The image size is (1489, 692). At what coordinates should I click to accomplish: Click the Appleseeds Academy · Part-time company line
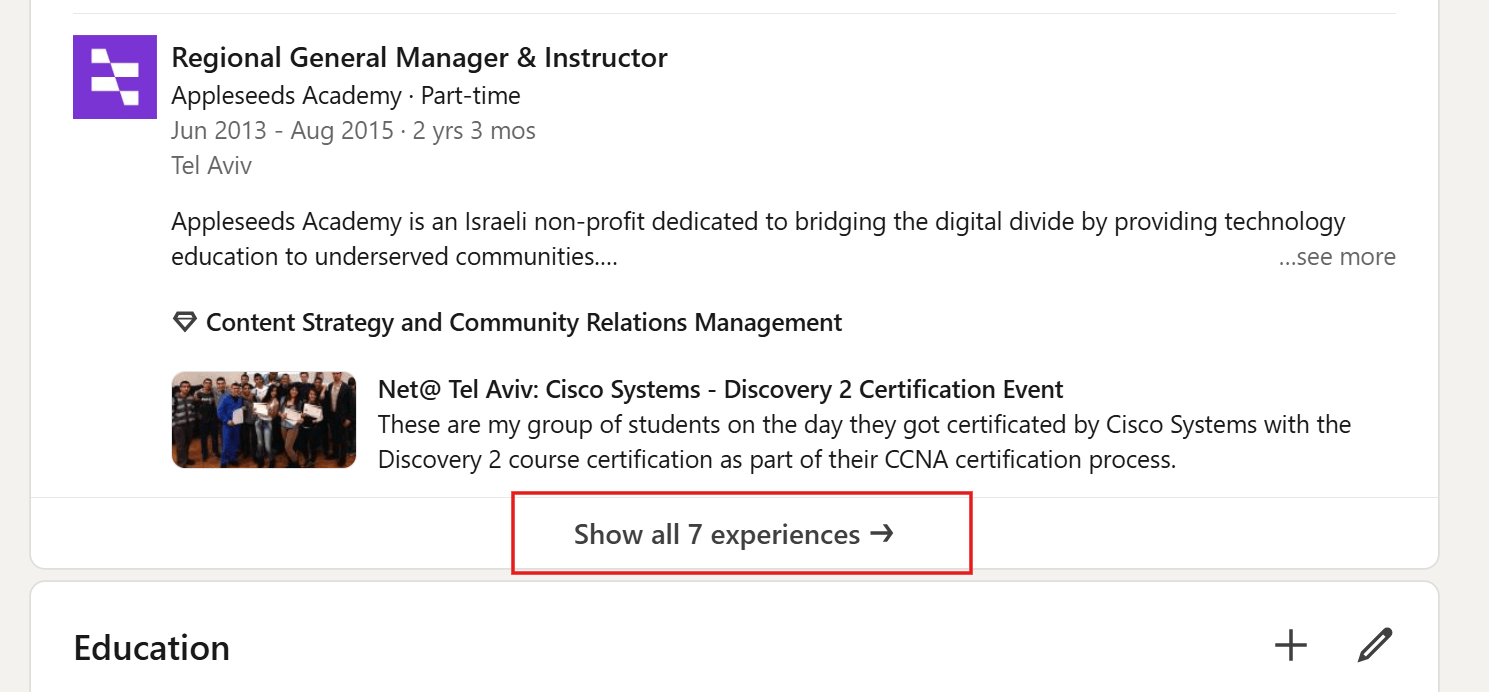[346, 96]
